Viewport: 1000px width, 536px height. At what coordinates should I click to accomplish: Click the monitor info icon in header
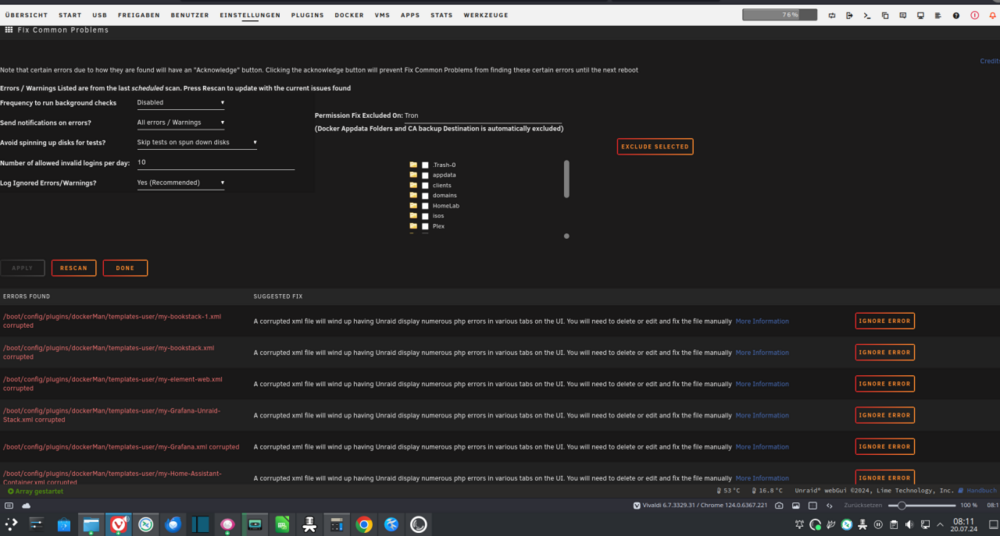coord(920,15)
